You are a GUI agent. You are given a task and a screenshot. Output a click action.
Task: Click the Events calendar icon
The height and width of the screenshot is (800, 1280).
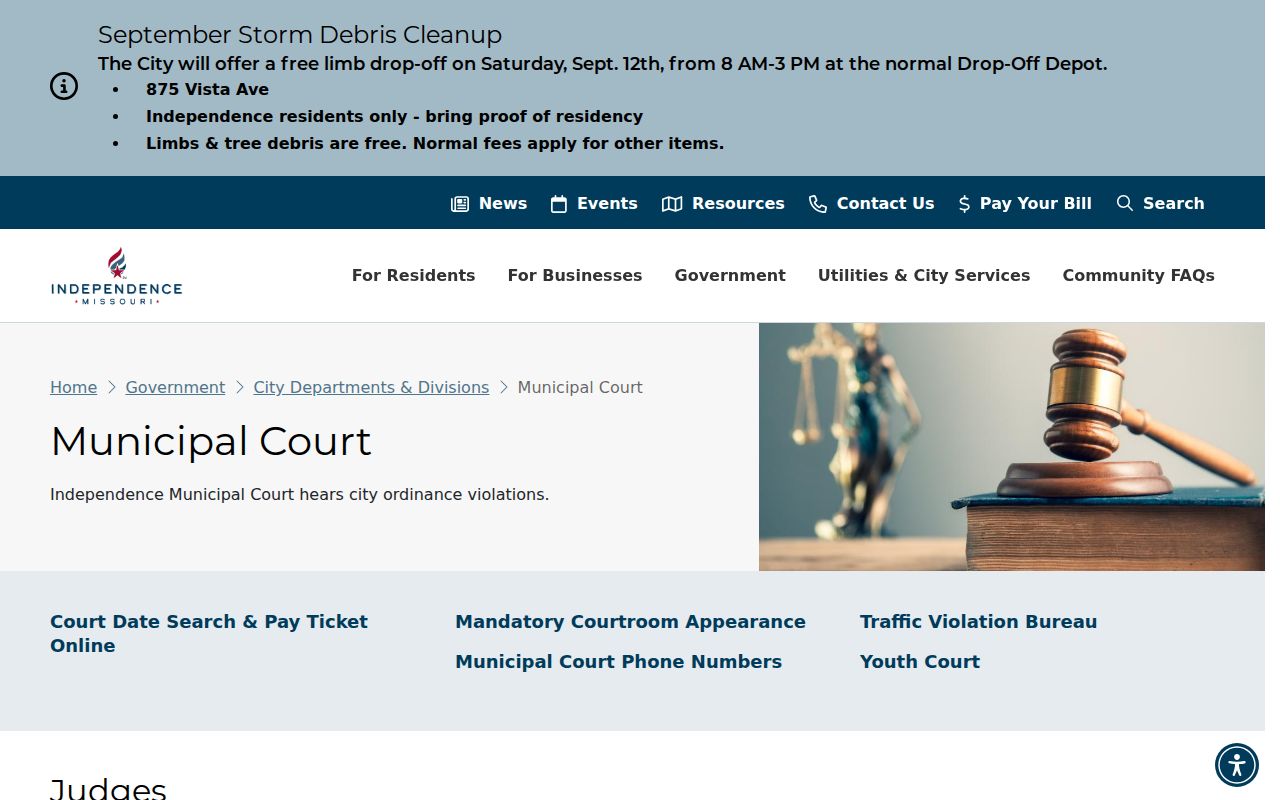tap(559, 204)
